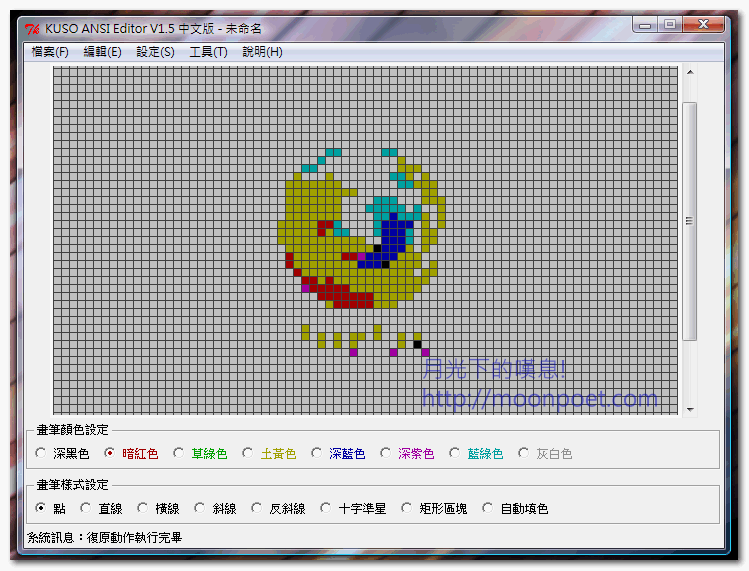749x571 pixels.
Task: Select the 橫線 pen style
Action: (143, 508)
